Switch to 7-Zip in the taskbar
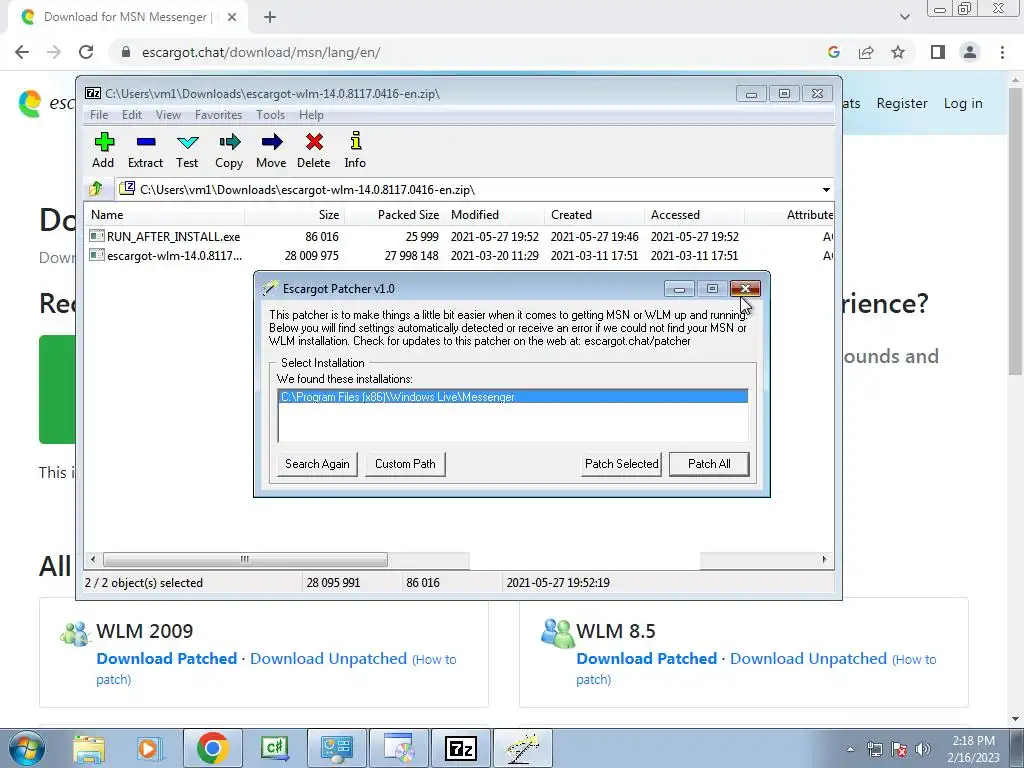1024x768 pixels. coord(461,748)
